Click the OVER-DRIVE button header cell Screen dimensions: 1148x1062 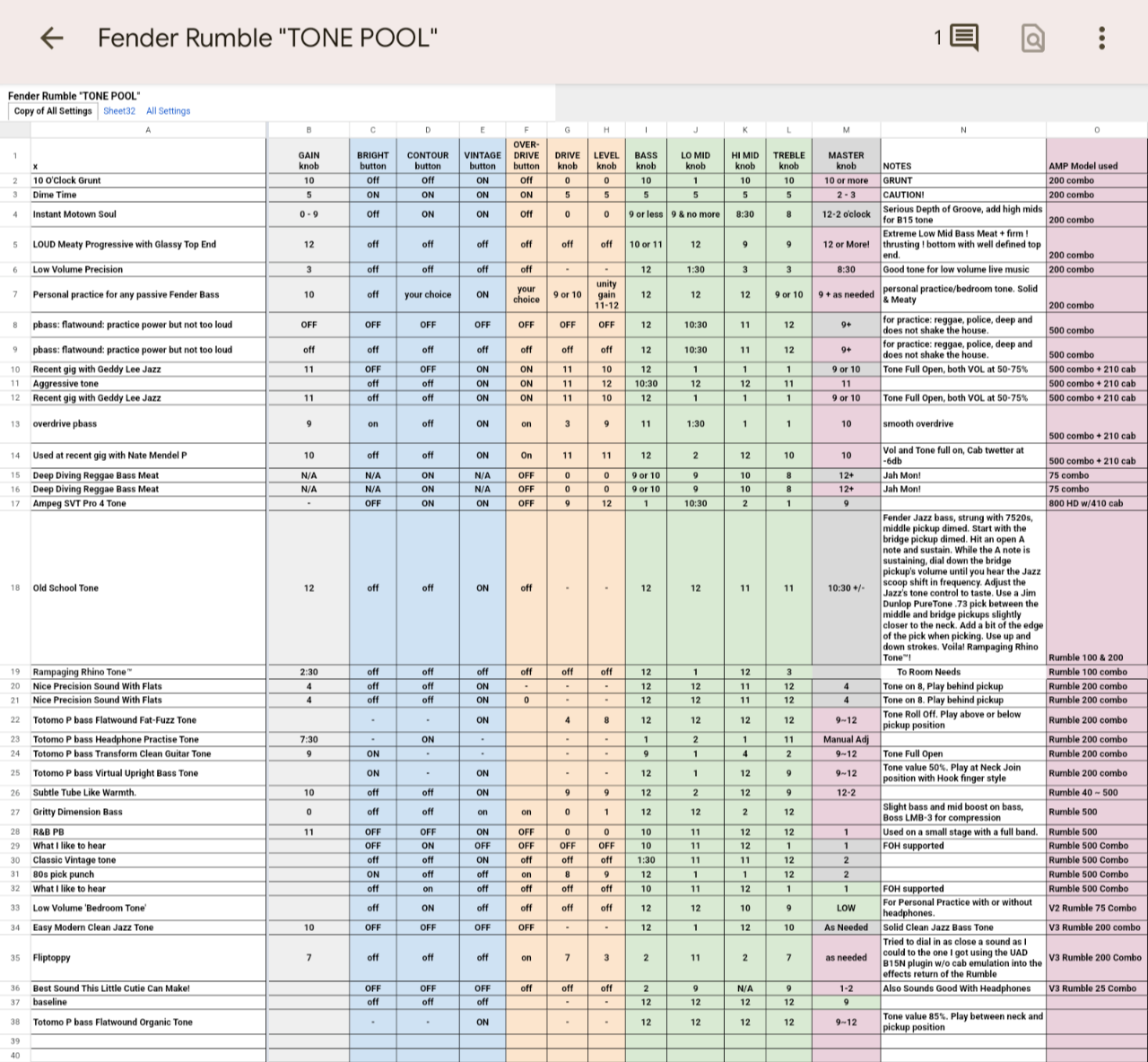tap(526, 156)
